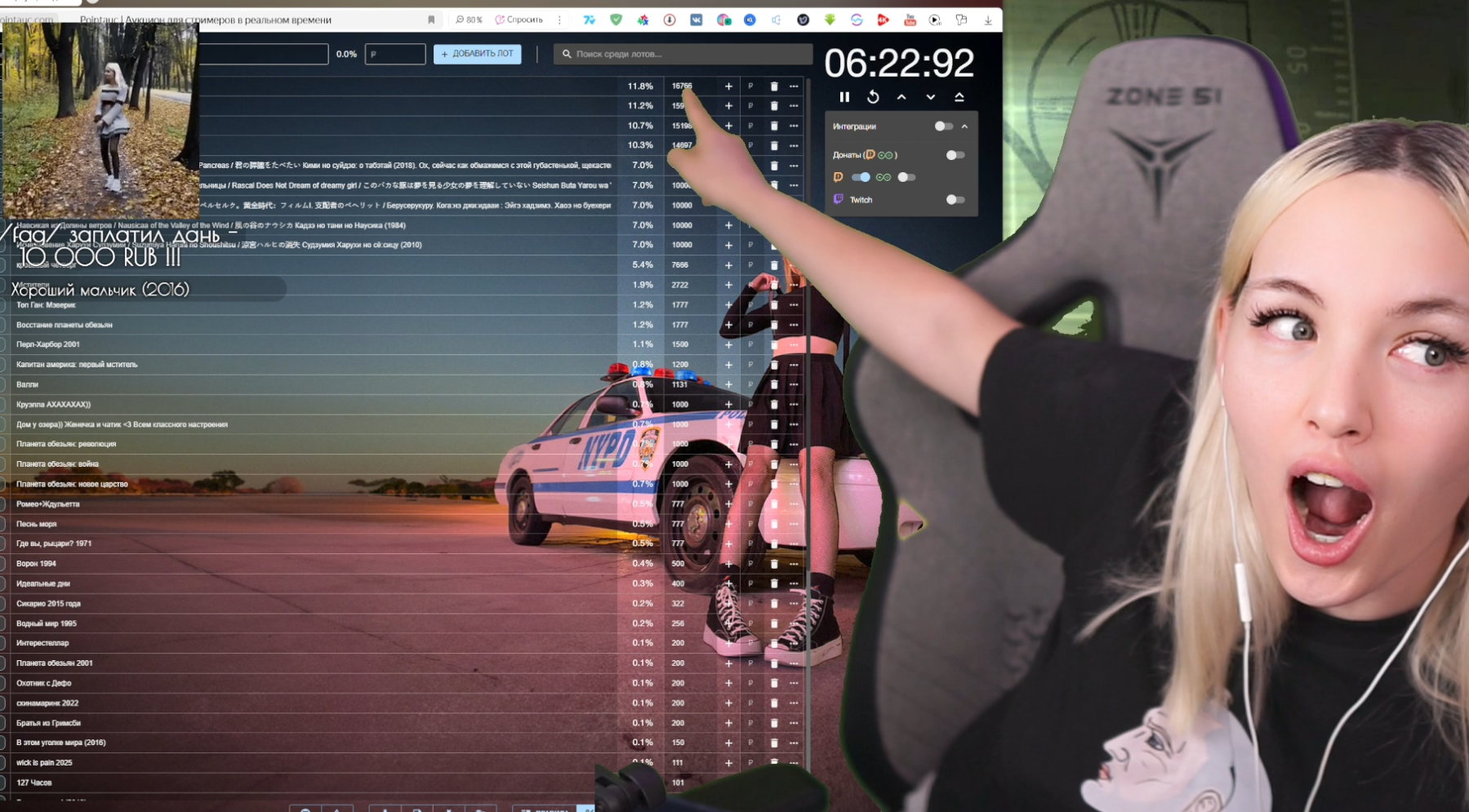Open options for Планета обезьян 2001 lot

[794, 663]
